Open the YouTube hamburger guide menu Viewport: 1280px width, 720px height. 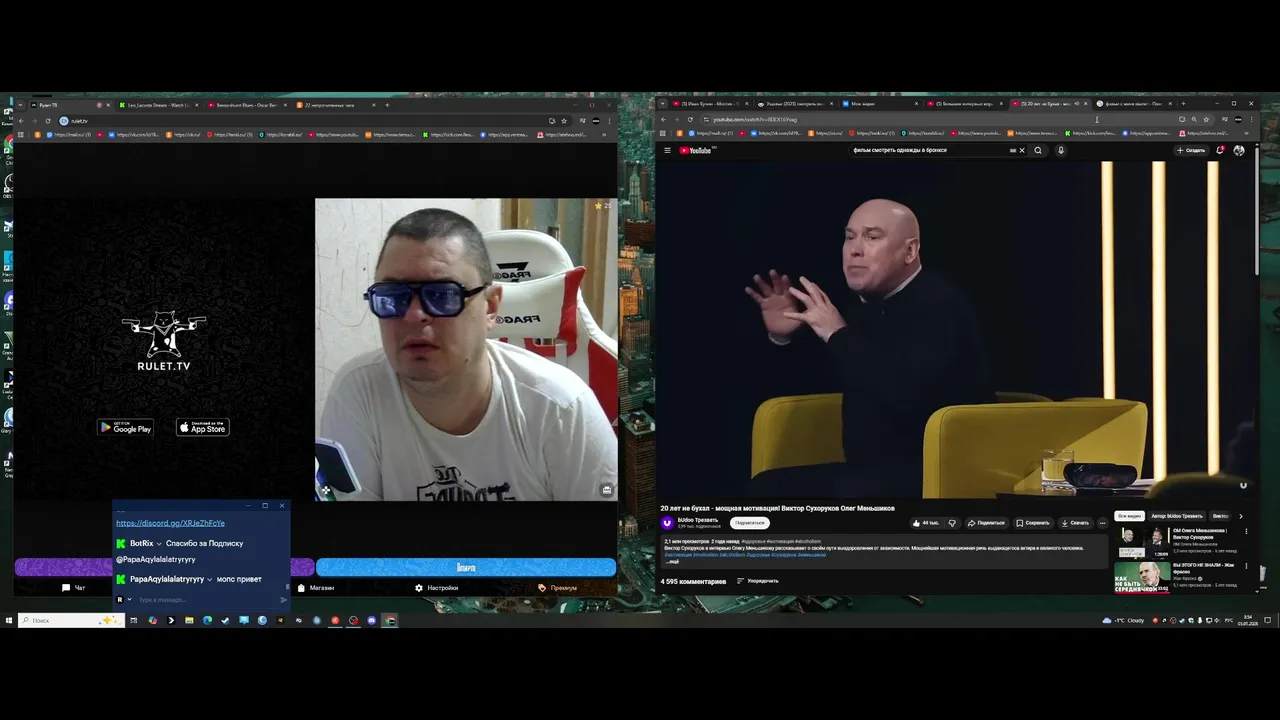667,151
